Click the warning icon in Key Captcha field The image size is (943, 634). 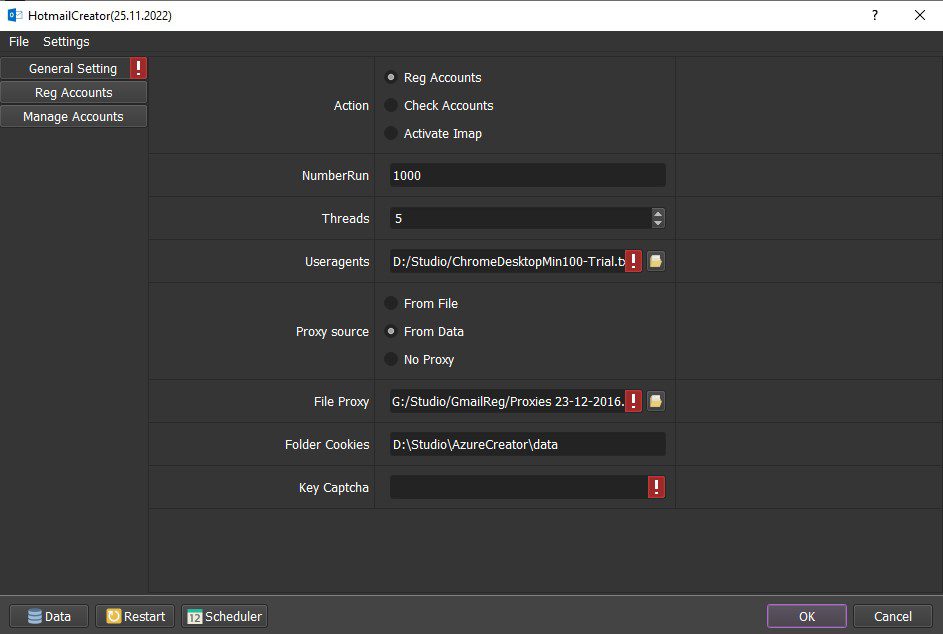click(x=656, y=487)
